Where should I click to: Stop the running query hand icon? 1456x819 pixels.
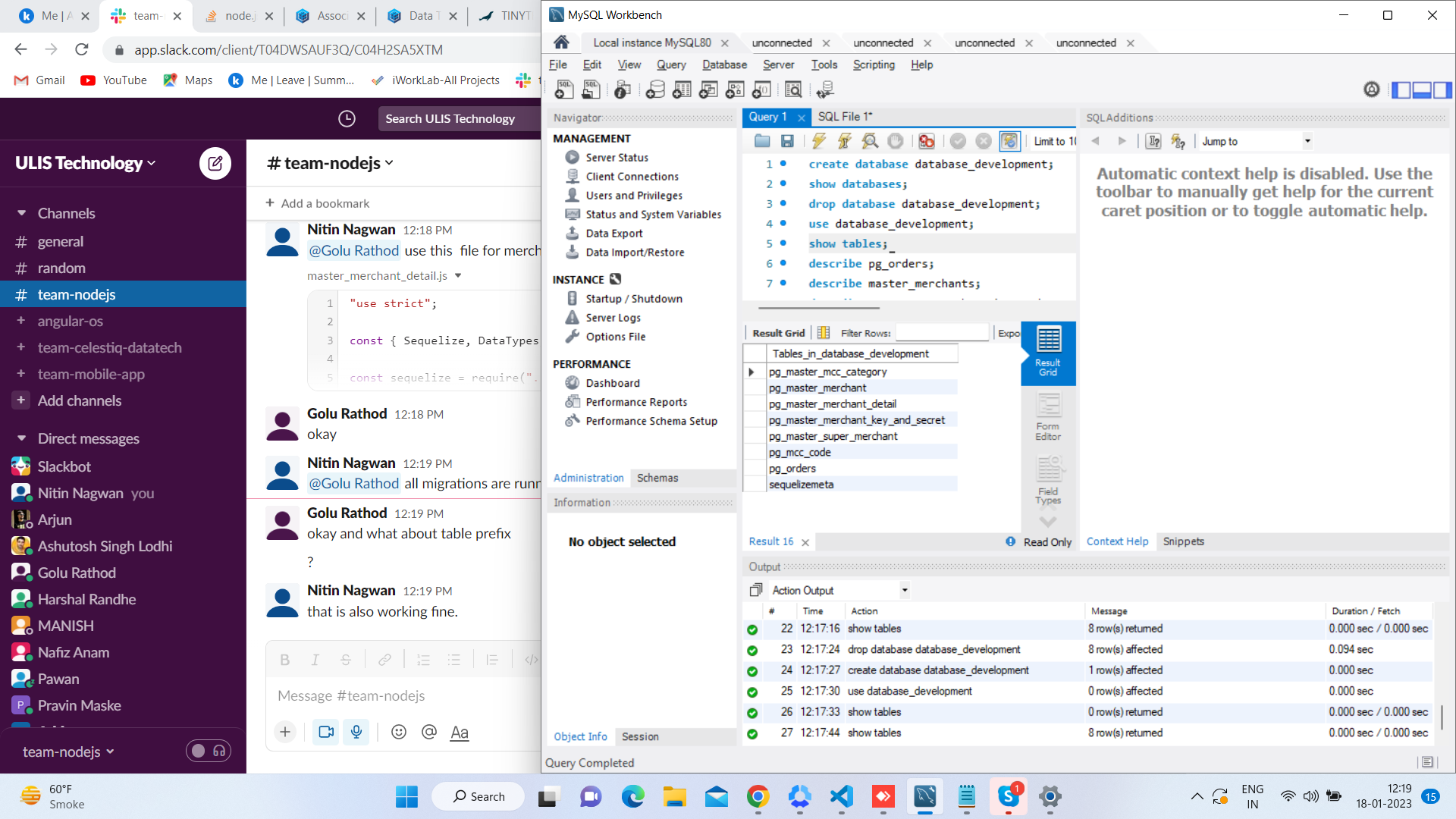(x=896, y=141)
